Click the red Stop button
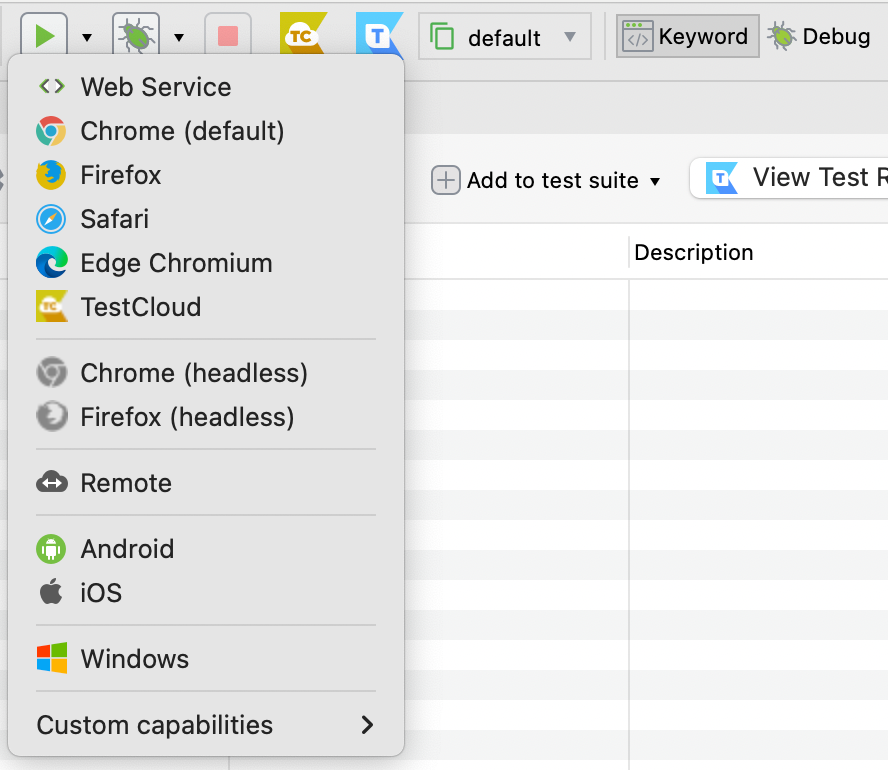This screenshot has height=770, width=888. click(228, 36)
